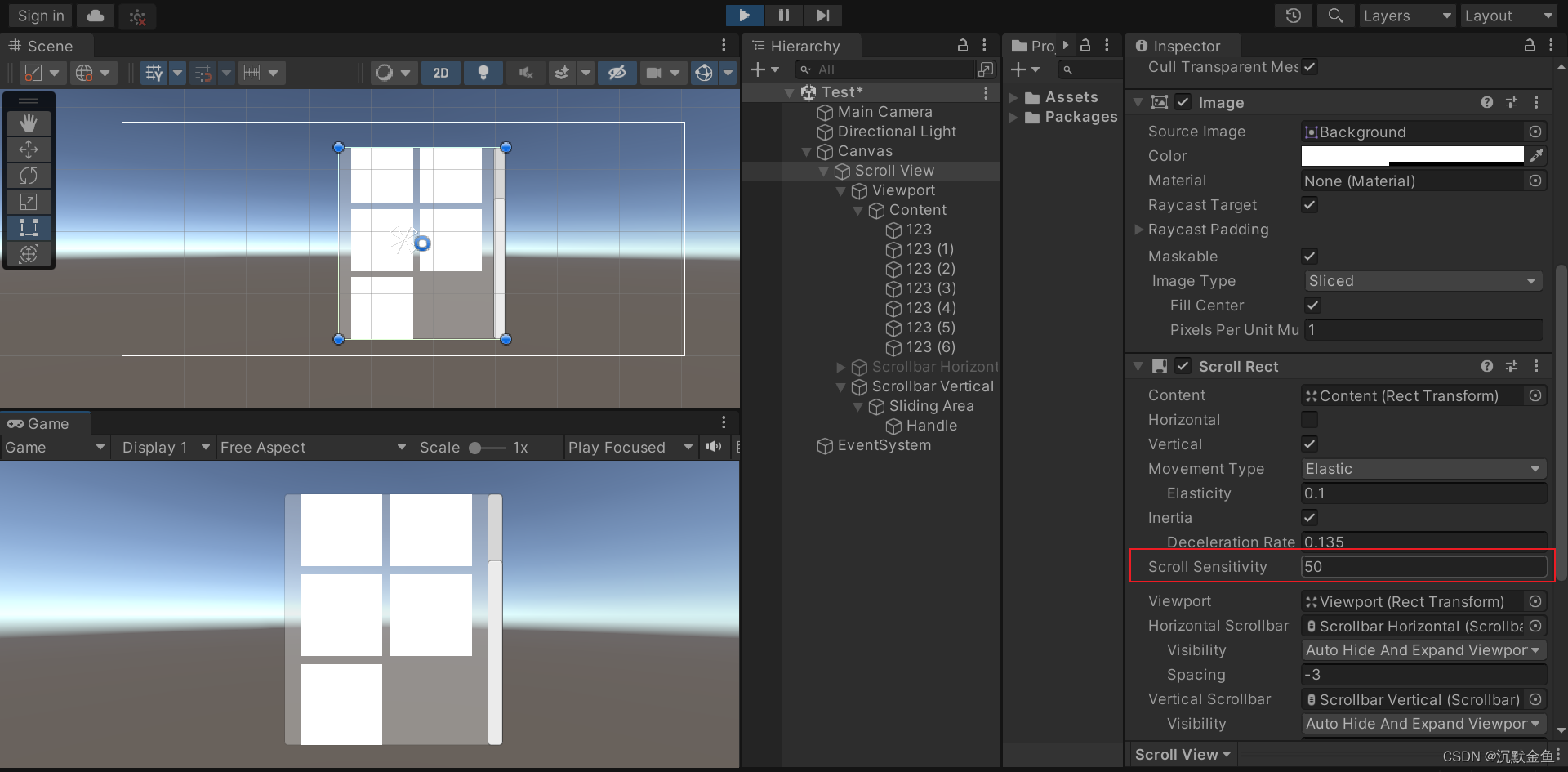Toggle the Image component enabled checkbox
Screen dimensions: 1568x772
coord(1183,102)
